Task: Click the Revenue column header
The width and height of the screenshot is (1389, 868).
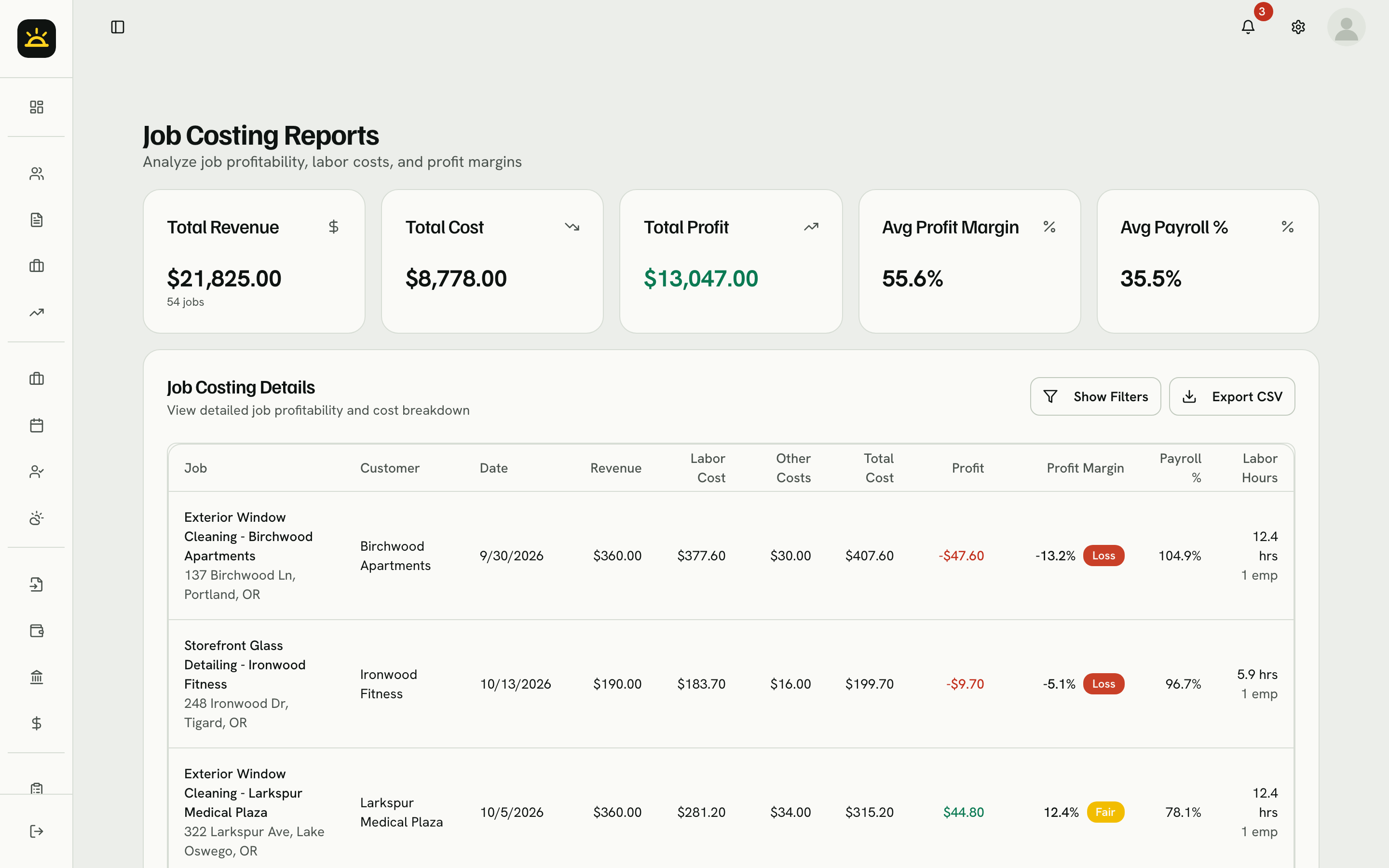Action: (615, 468)
